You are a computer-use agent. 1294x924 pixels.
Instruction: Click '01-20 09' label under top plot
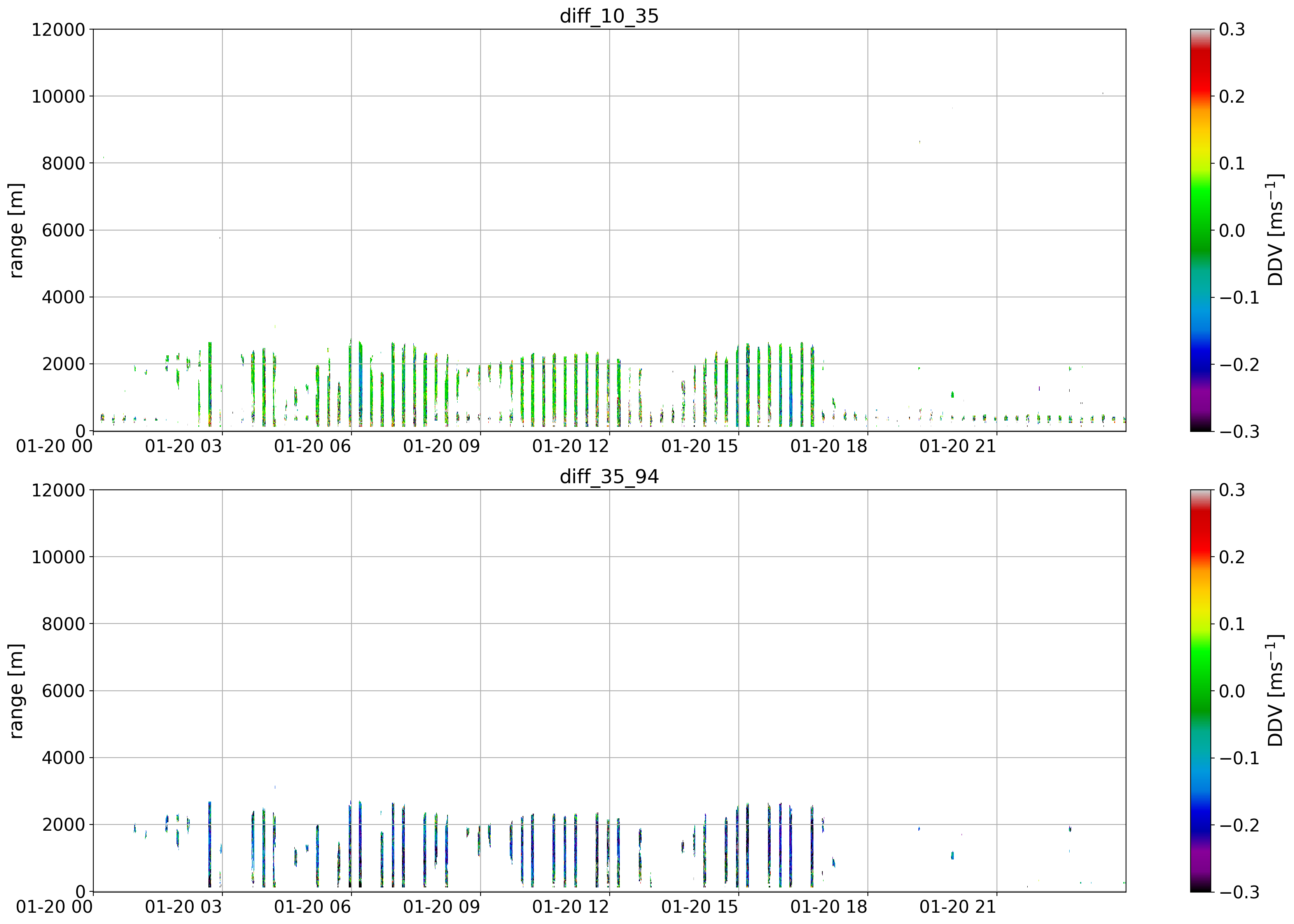tap(442, 446)
